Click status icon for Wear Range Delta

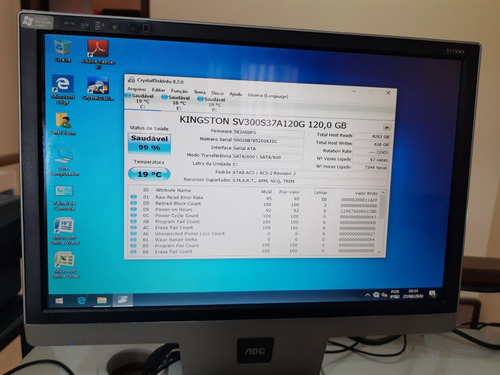coord(134,239)
